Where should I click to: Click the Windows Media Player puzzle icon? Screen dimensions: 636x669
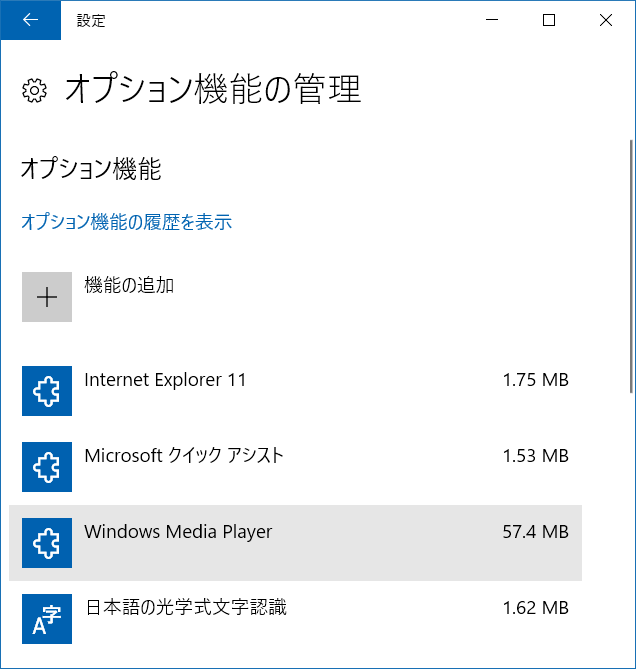pyautogui.click(x=47, y=543)
